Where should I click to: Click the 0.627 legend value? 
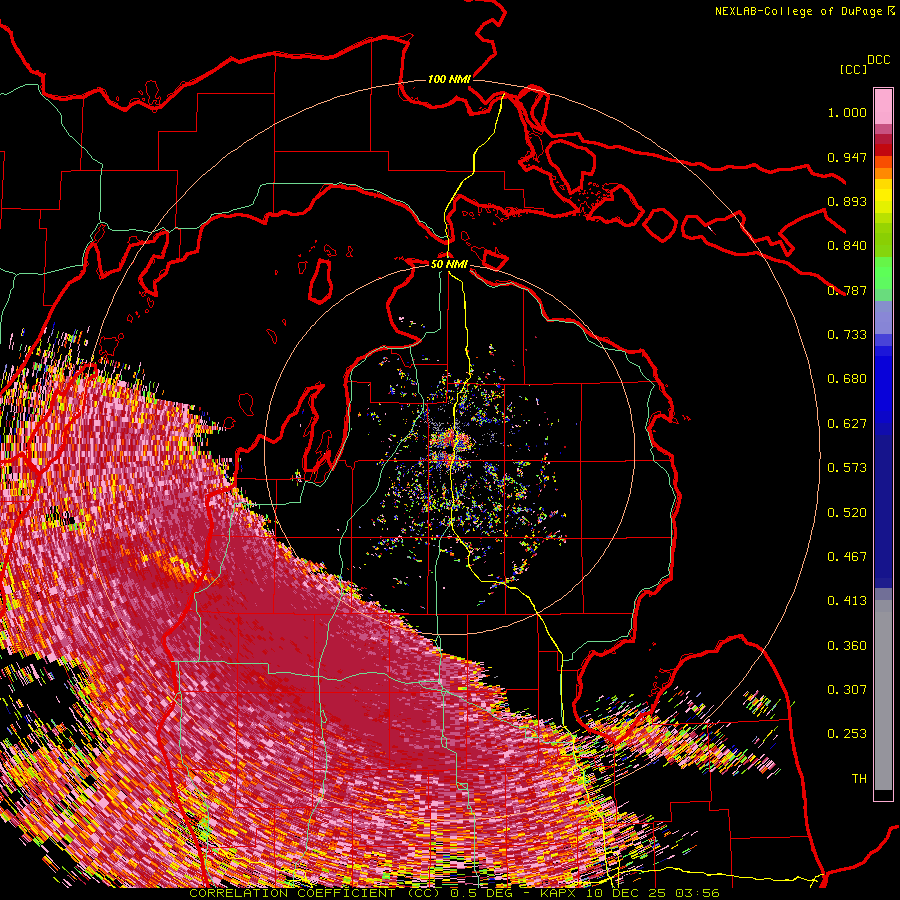coord(847,424)
